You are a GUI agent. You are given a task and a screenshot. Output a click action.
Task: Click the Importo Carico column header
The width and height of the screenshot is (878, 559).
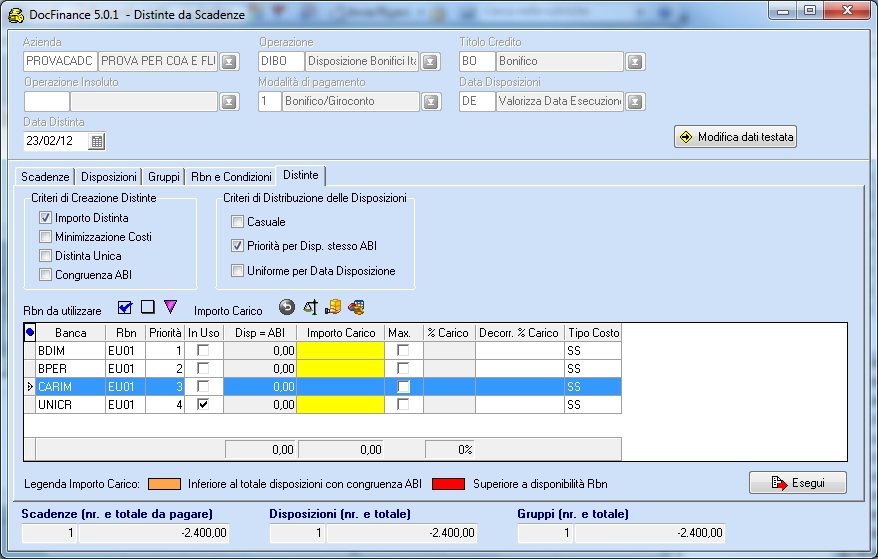[x=340, y=333]
